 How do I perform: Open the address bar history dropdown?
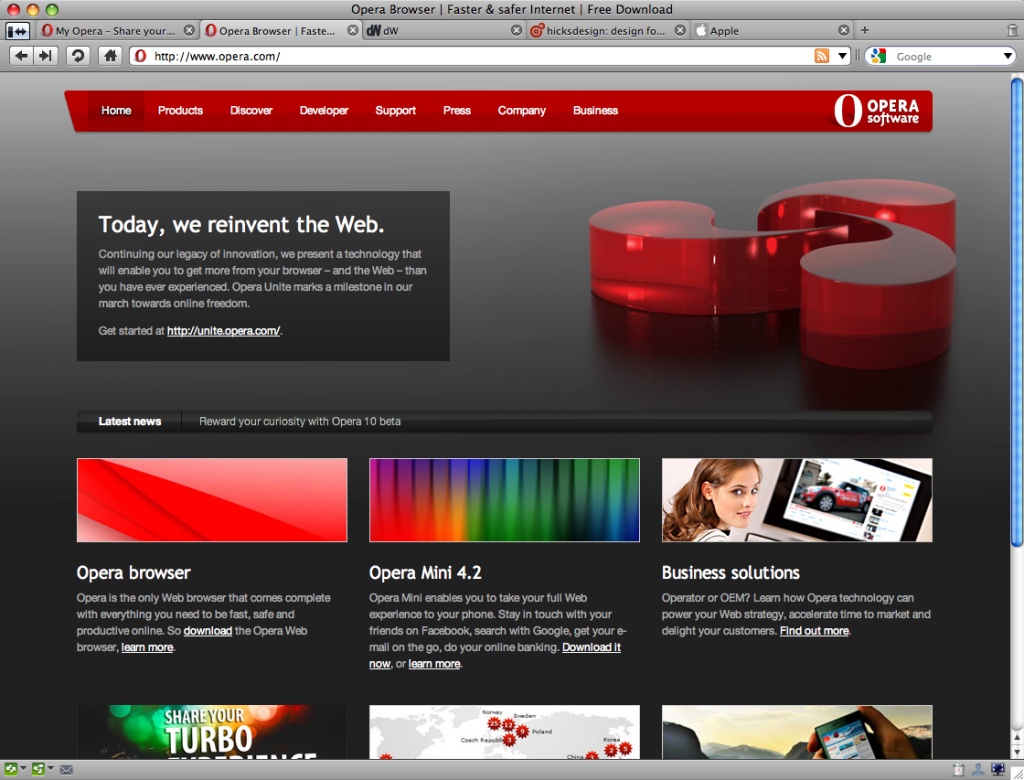[842, 56]
